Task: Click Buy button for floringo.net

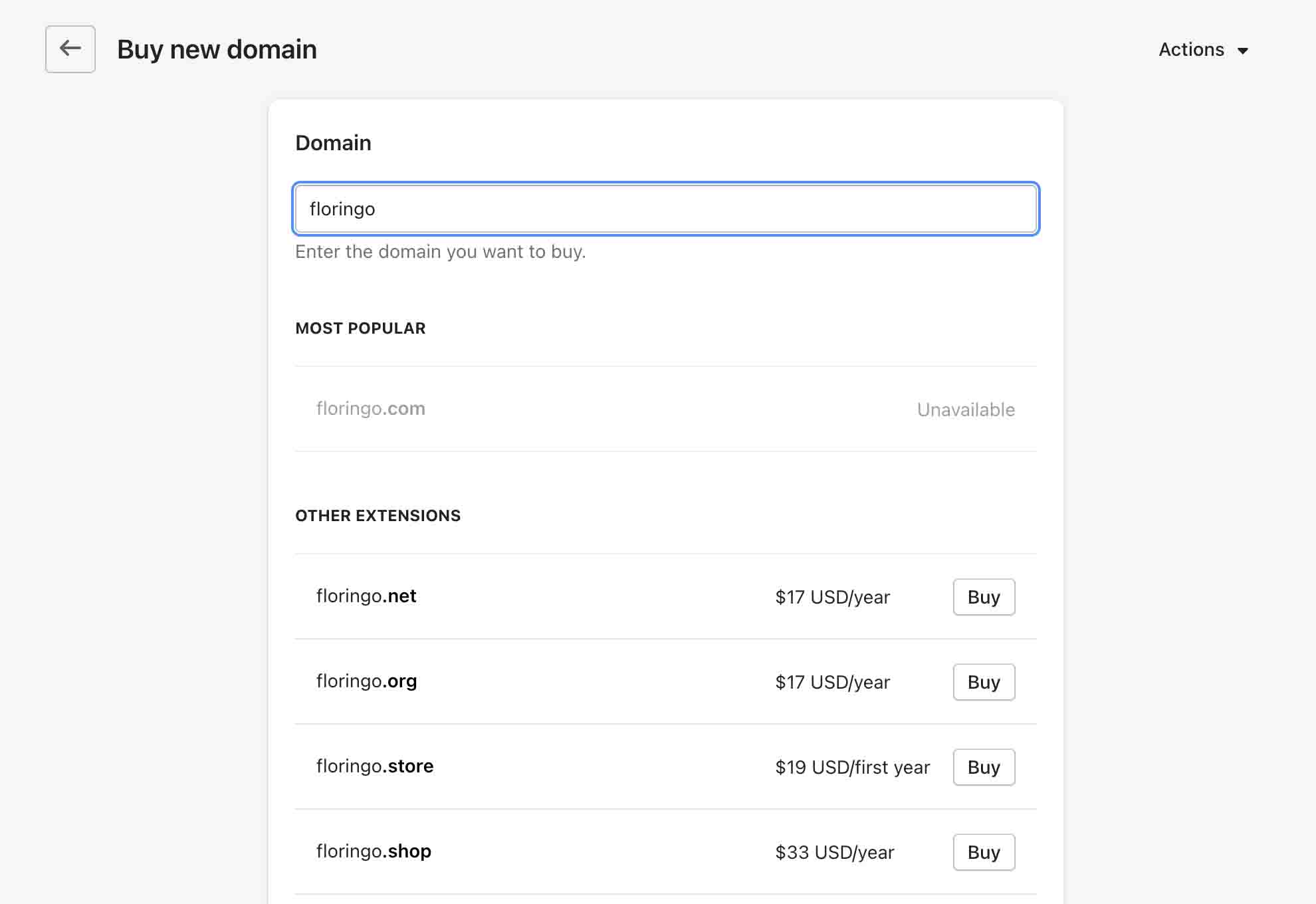Action: coord(983,597)
